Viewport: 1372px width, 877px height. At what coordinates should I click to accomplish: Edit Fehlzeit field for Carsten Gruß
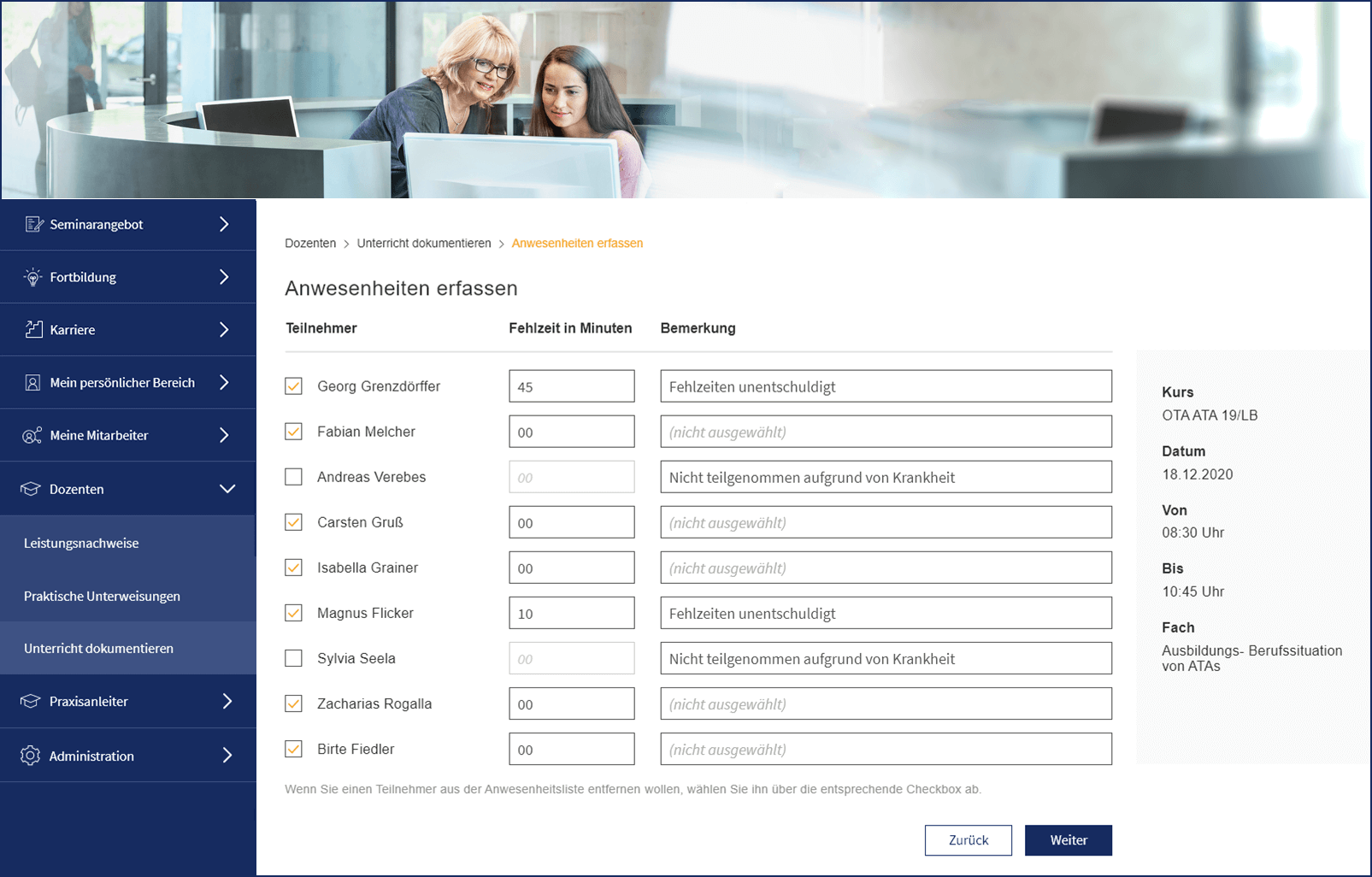pos(572,522)
